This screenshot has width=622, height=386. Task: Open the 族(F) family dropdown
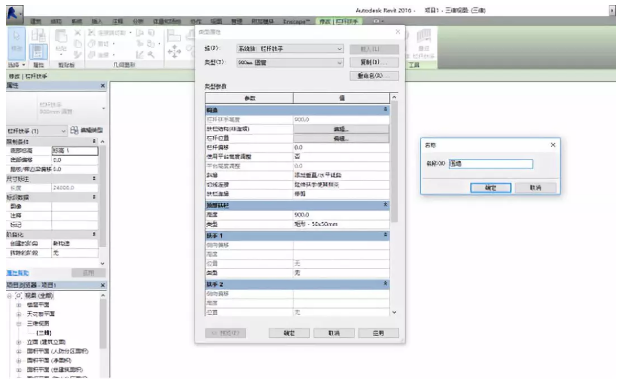[290, 49]
